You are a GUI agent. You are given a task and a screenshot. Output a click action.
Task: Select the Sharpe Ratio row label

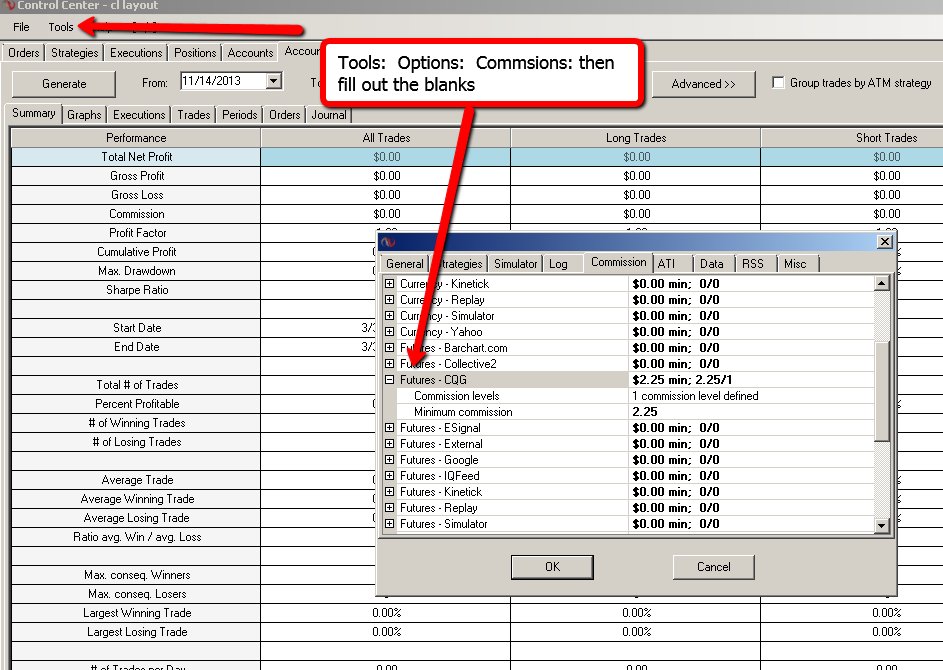137,290
